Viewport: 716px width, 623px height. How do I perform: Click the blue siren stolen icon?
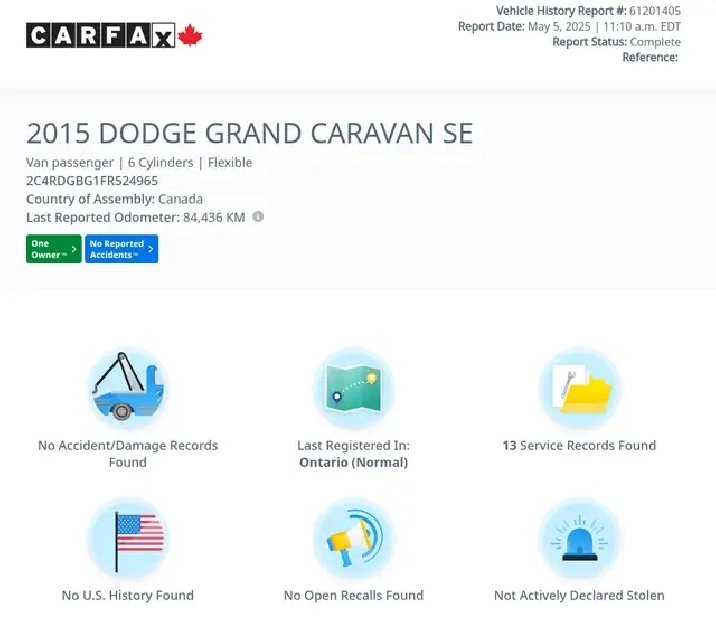click(579, 538)
